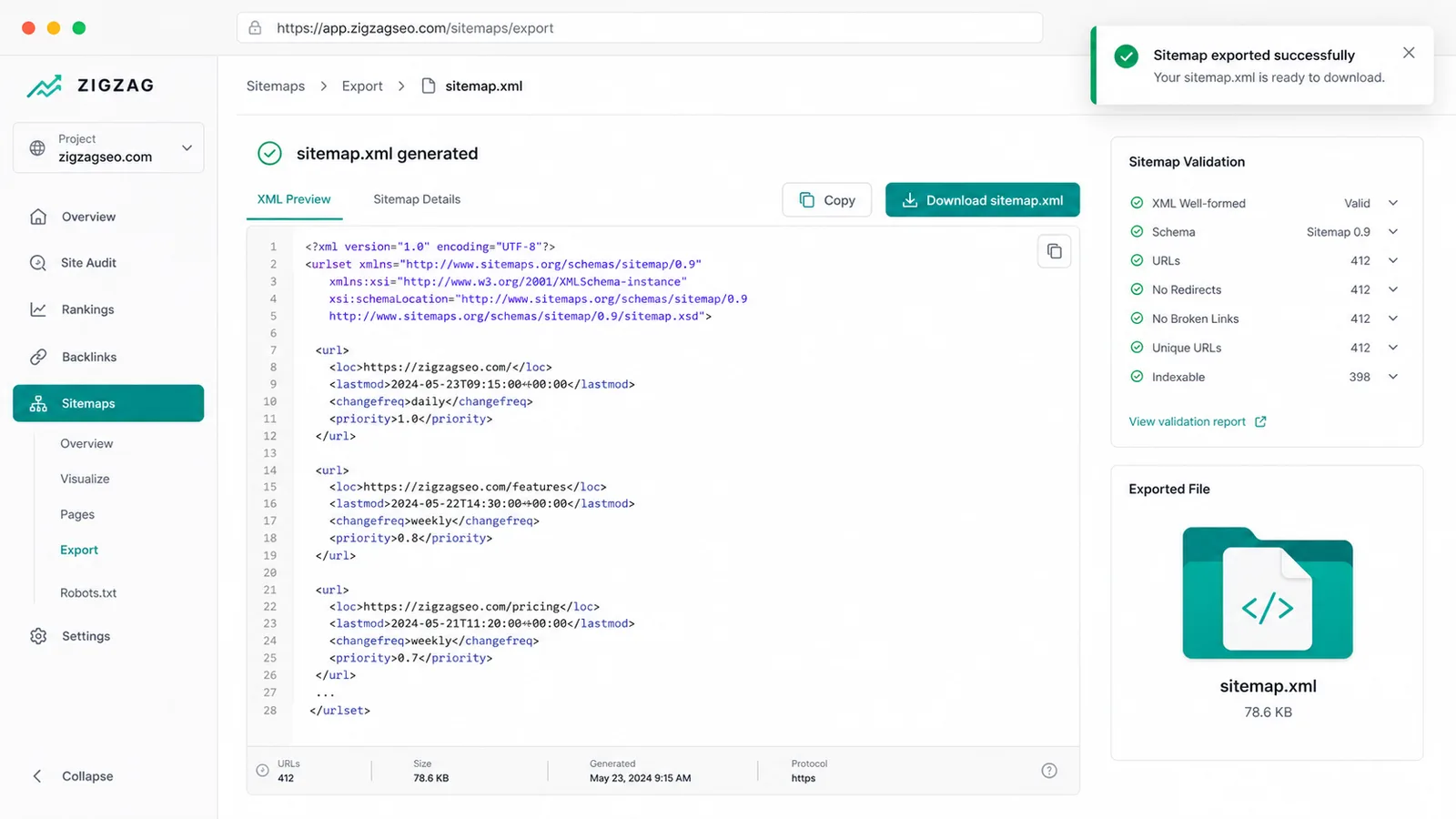Expand the Schema validation row
1456x819 pixels.
(1393, 232)
